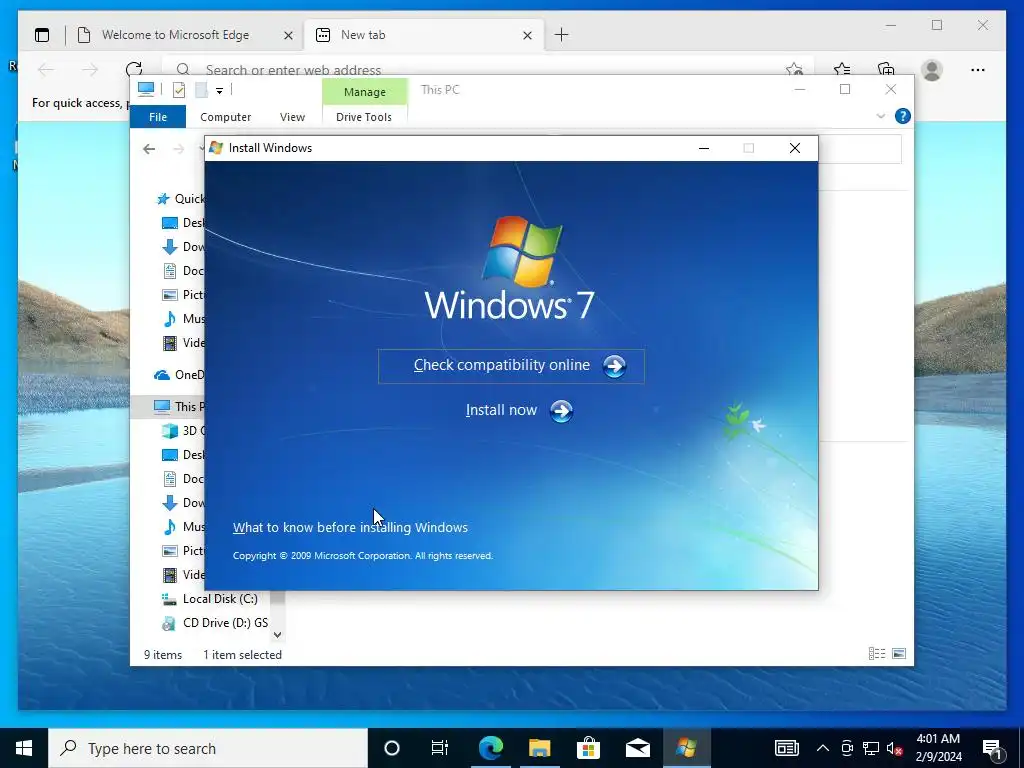Viewport: 1024px width, 768px height.
Task: Open the Windows Start menu
Action: pyautogui.click(x=24, y=748)
